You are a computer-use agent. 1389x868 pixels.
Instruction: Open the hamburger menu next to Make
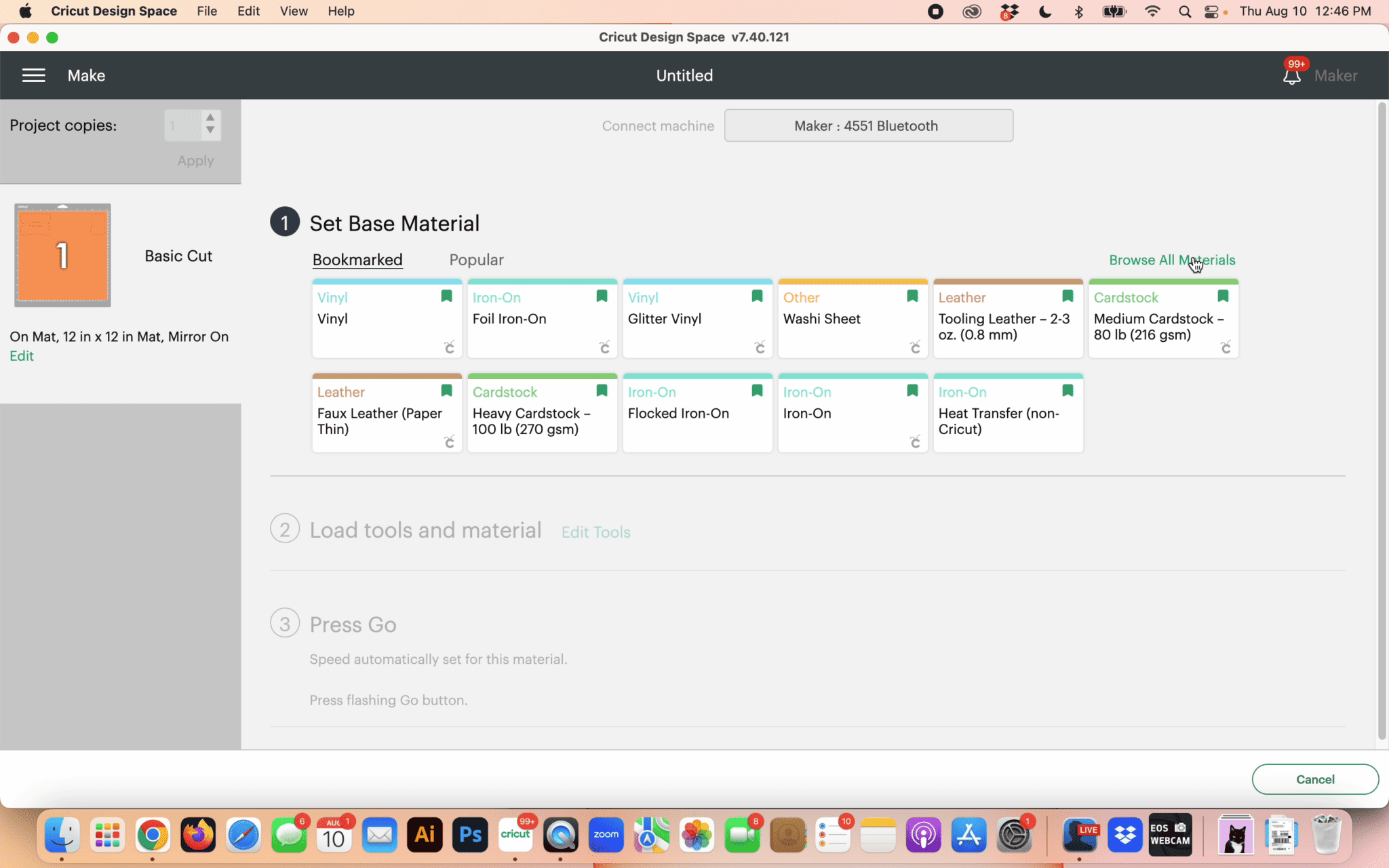pos(33,75)
